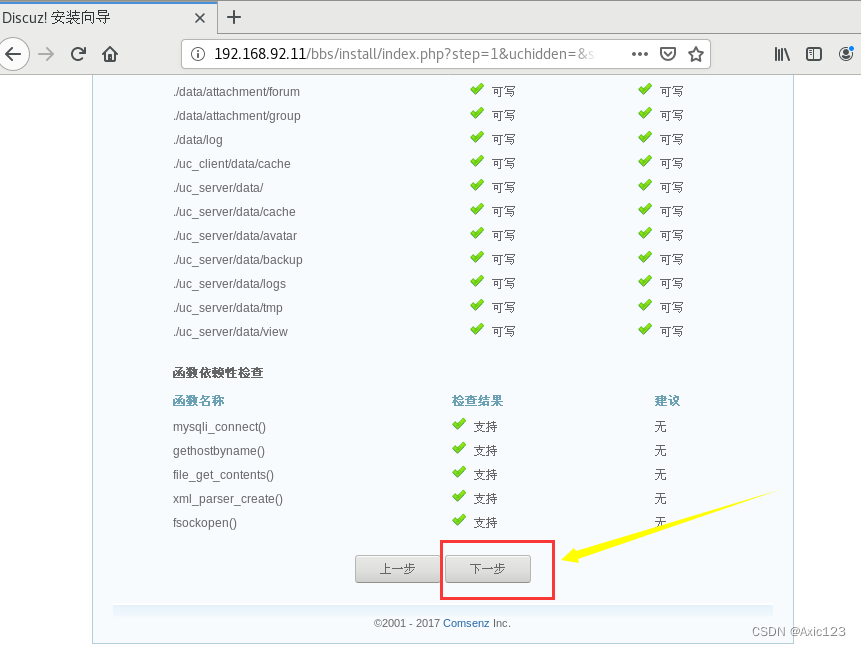861x646 pixels.
Task: Click the gethostbyname() function name
Action: (219, 451)
